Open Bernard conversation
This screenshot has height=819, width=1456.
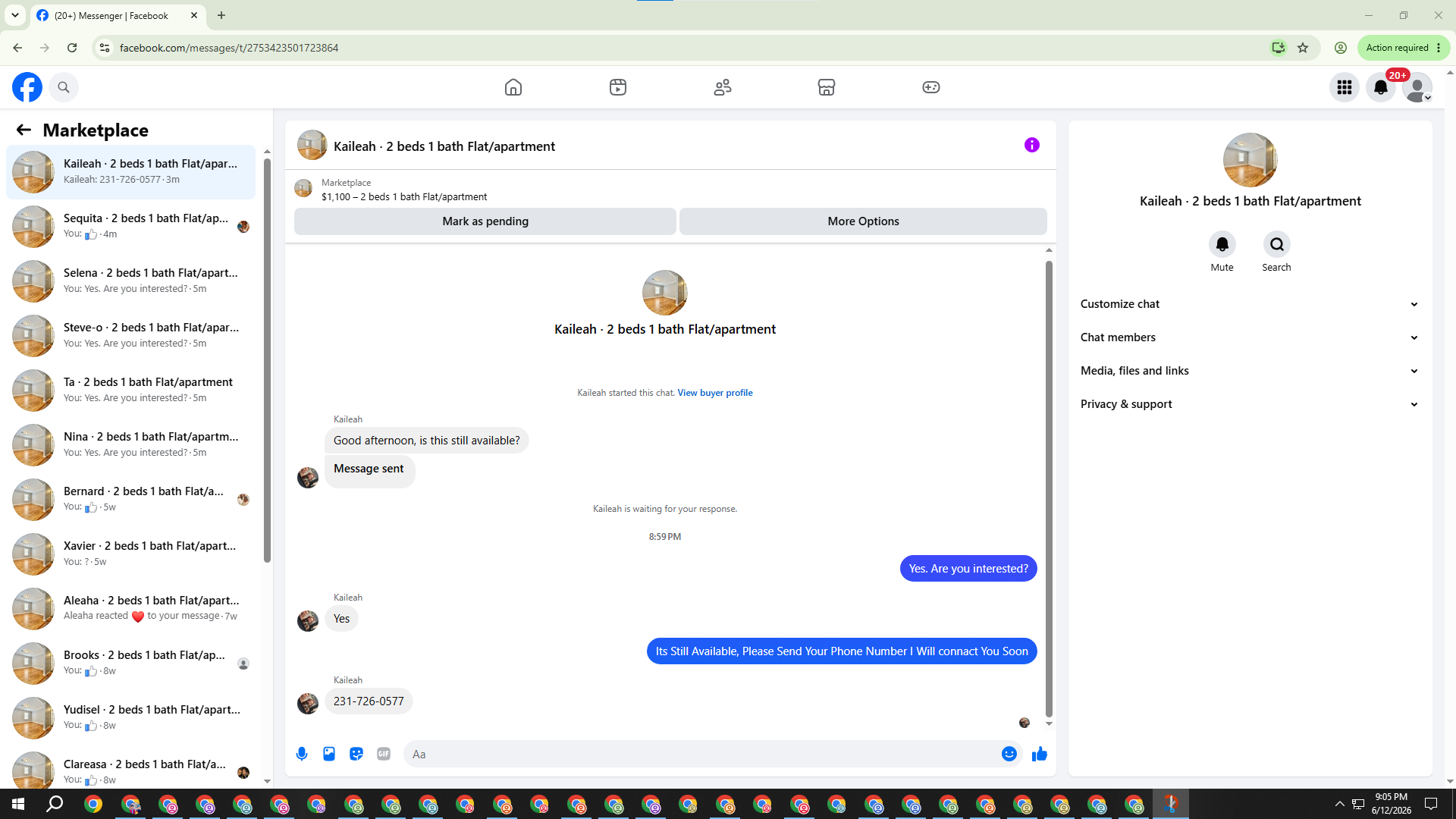131,500
